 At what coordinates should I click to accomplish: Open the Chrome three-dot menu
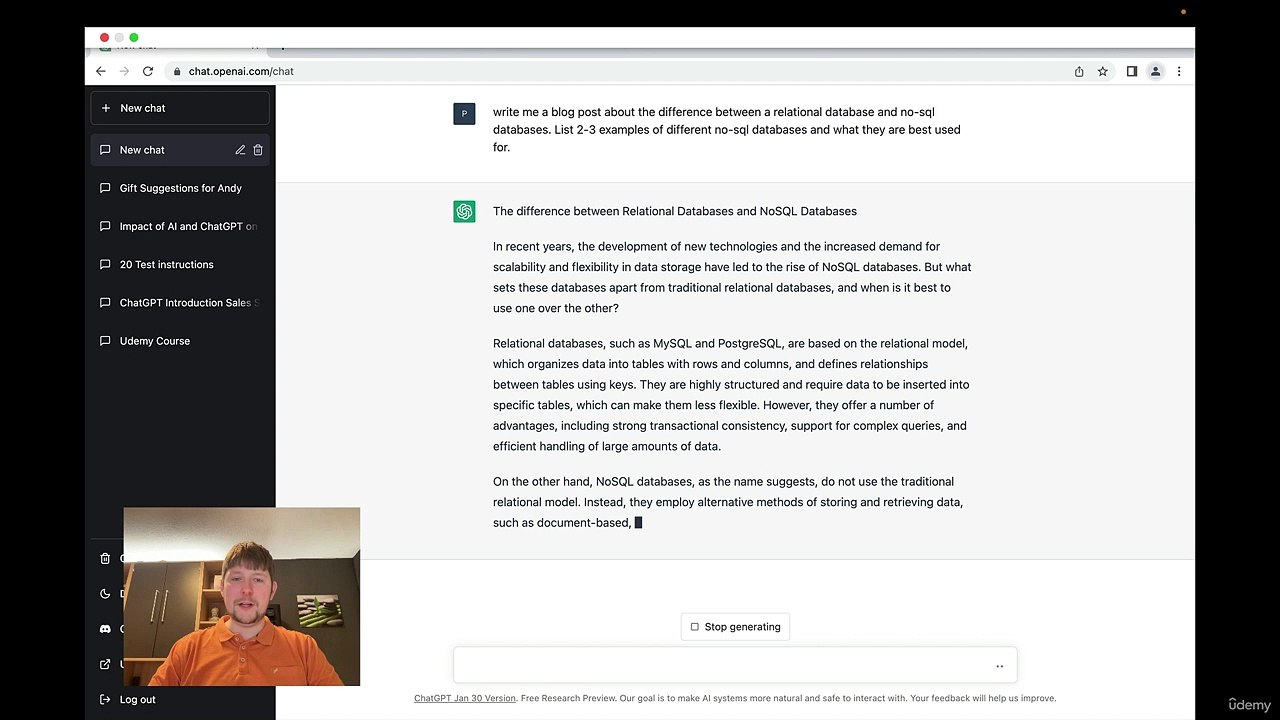click(1179, 71)
